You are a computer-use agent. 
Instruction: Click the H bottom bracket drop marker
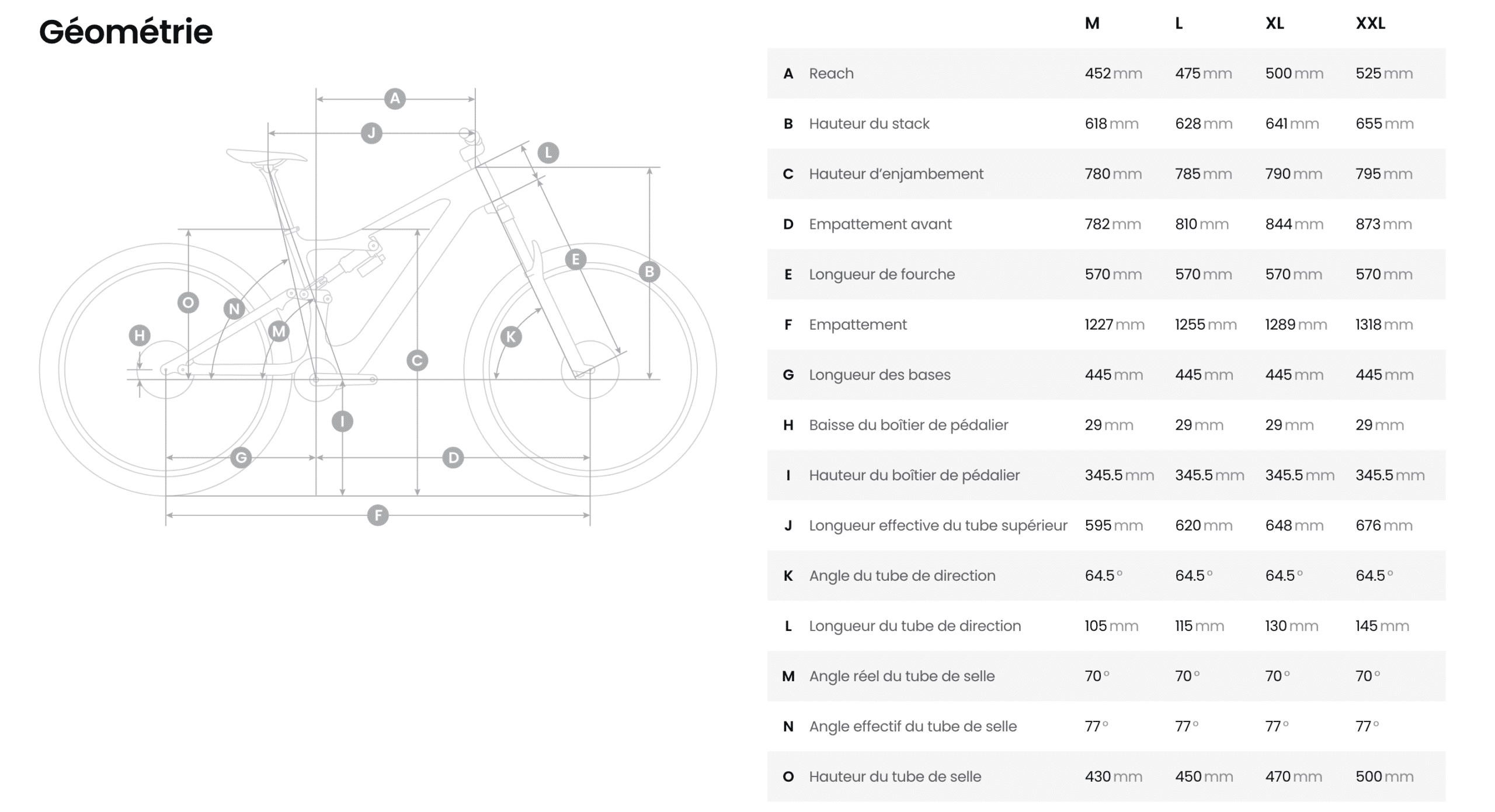tap(140, 335)
